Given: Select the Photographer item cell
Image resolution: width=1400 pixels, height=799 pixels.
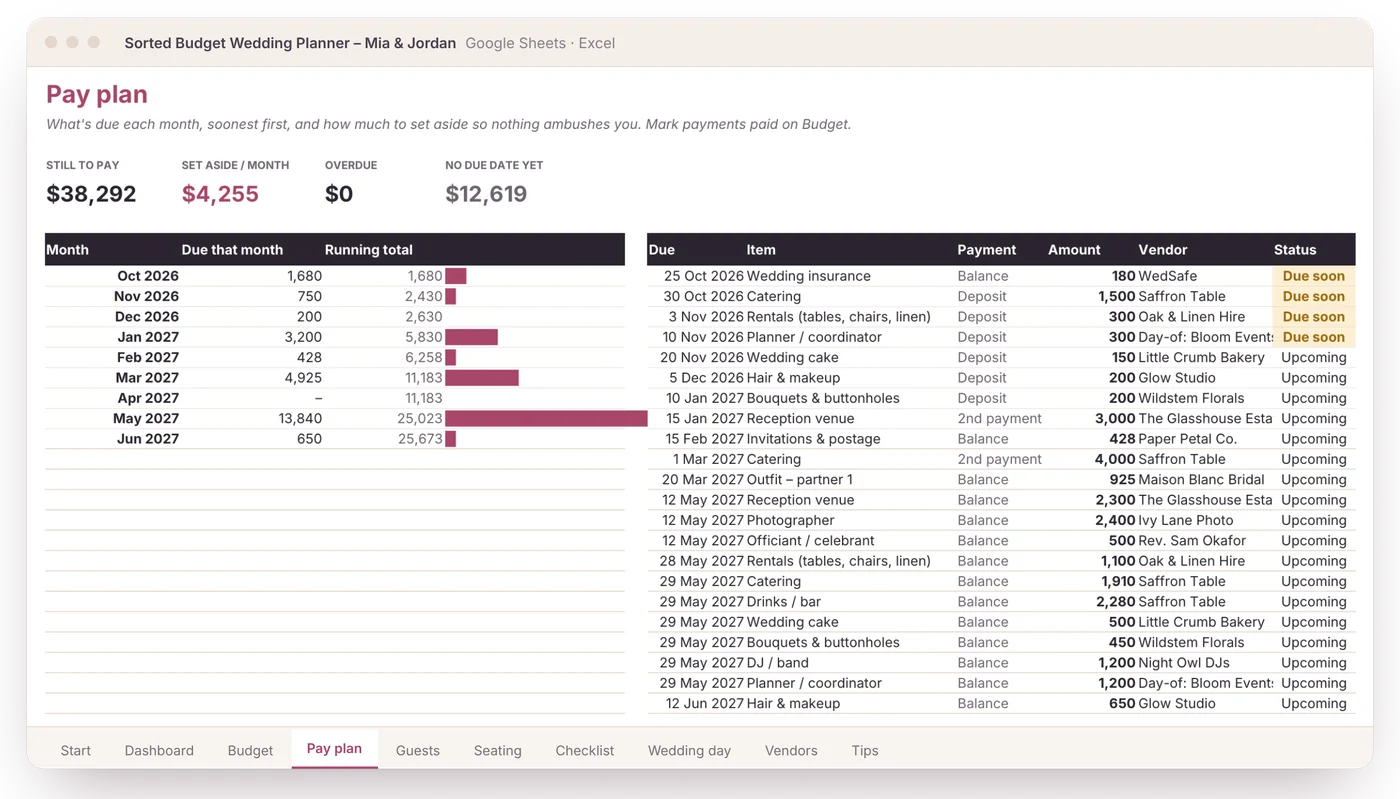Looking at the screenshot, I should [790, 520].
